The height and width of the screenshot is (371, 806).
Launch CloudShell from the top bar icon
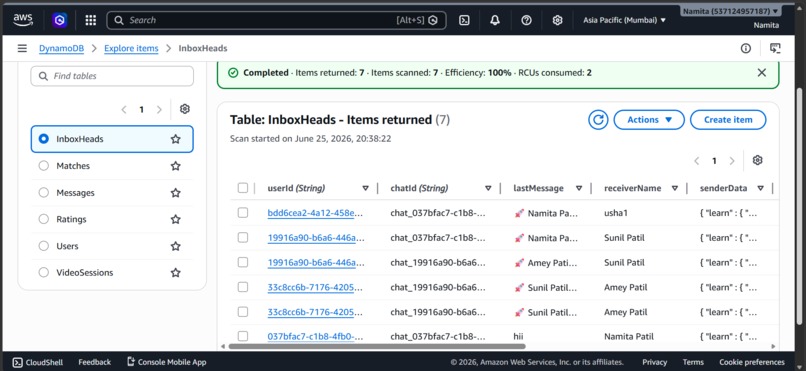click(464, 20)
